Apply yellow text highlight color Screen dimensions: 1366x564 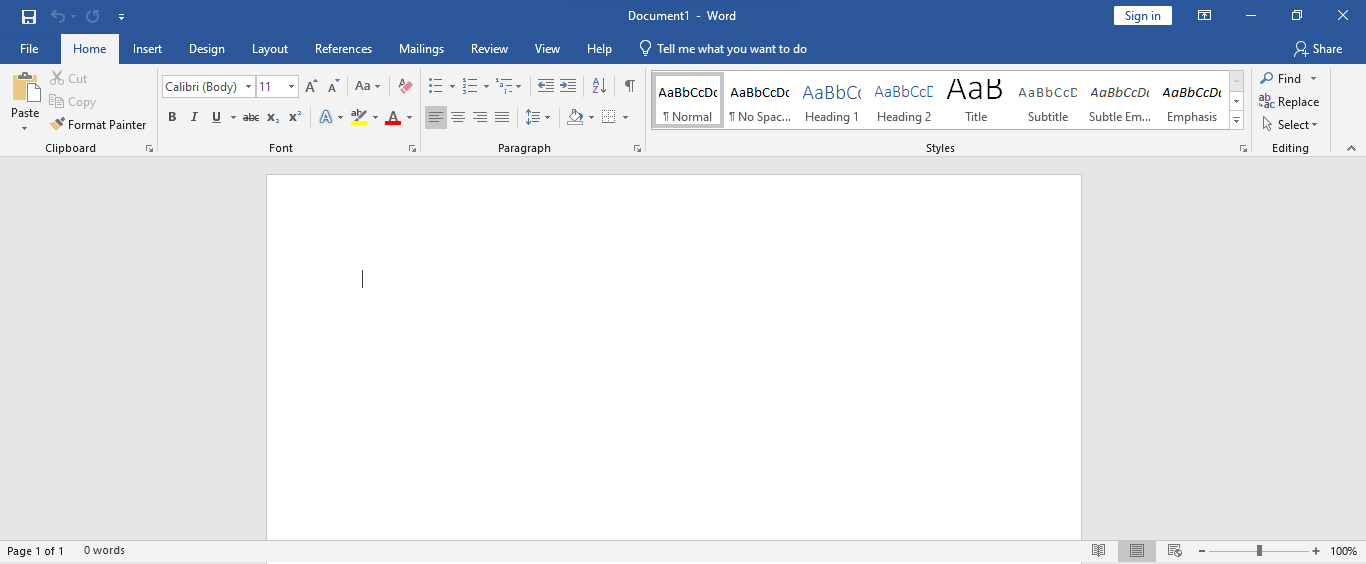pos(359,117)
